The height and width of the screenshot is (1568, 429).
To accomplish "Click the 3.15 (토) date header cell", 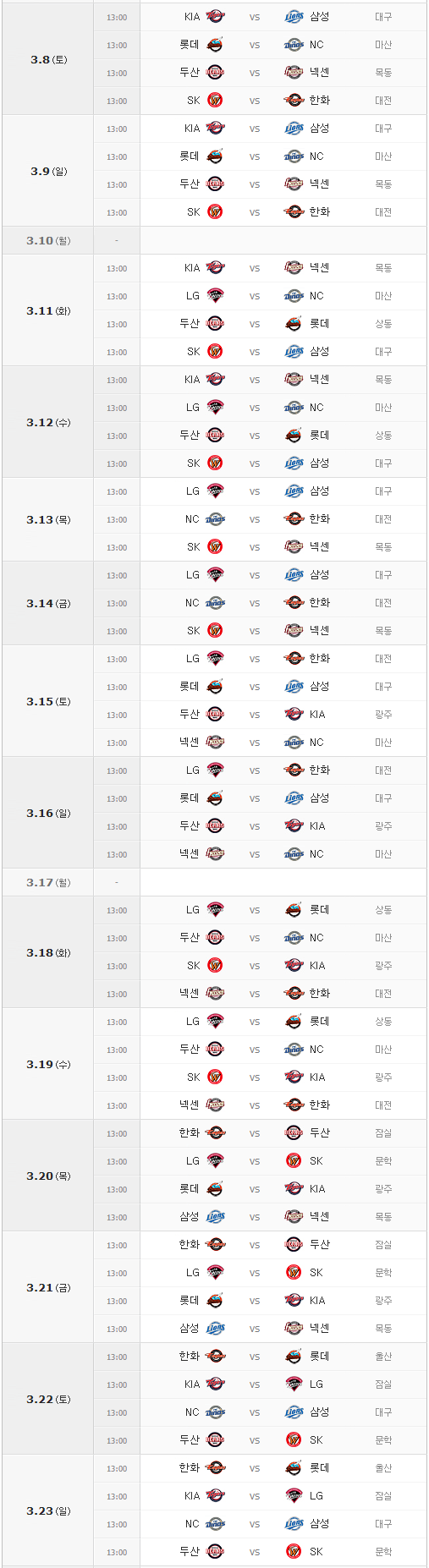I will tap(48, 701).
